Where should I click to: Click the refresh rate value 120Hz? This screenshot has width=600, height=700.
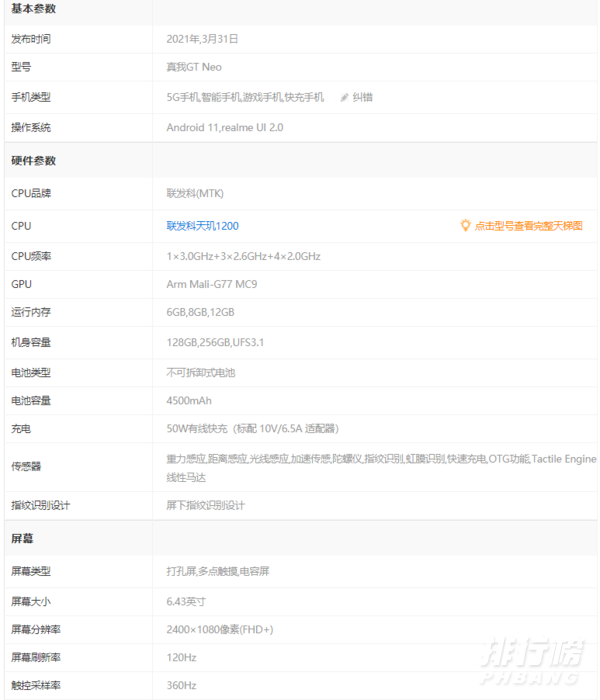[x=181, y=658]
